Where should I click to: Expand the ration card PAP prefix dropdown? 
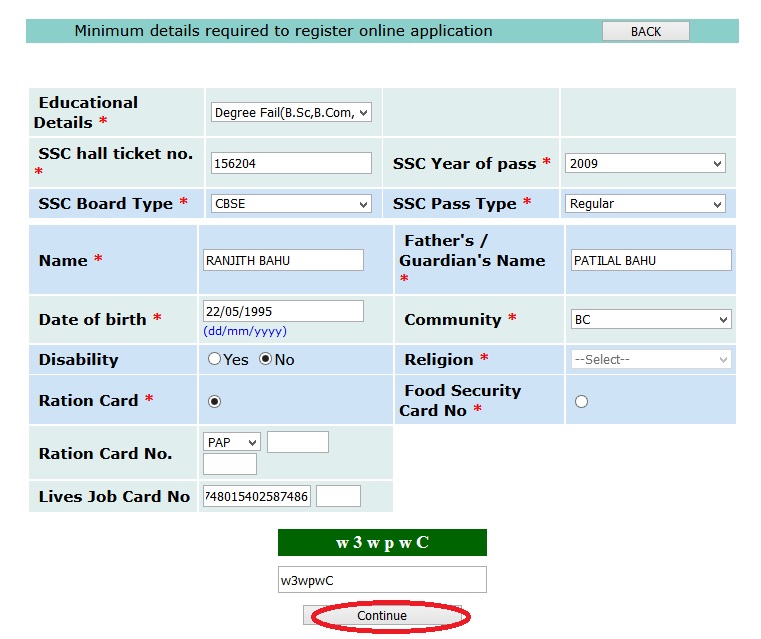pyautogui.click(x=232, y=442)
